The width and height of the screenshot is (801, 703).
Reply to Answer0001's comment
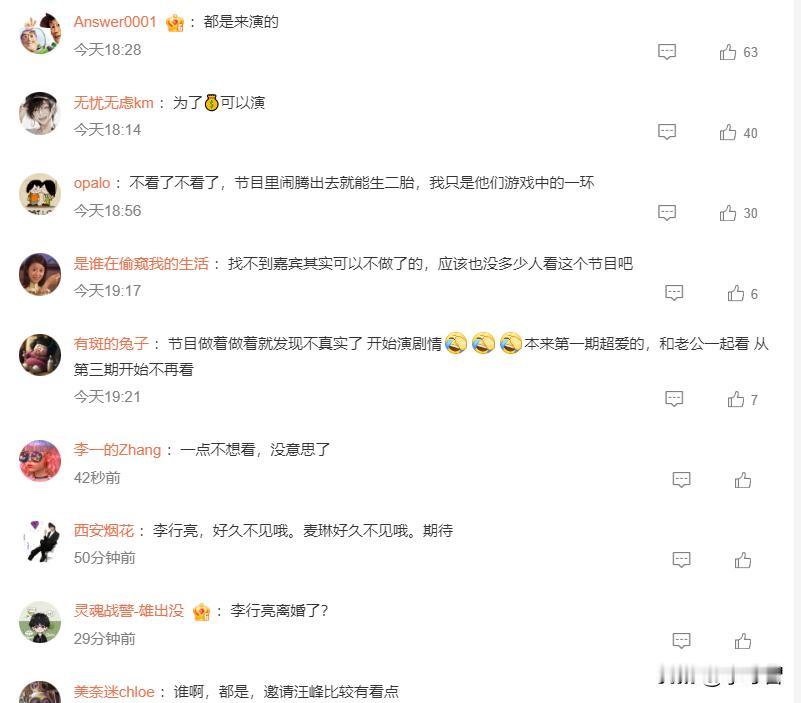(x=667, y=52)
